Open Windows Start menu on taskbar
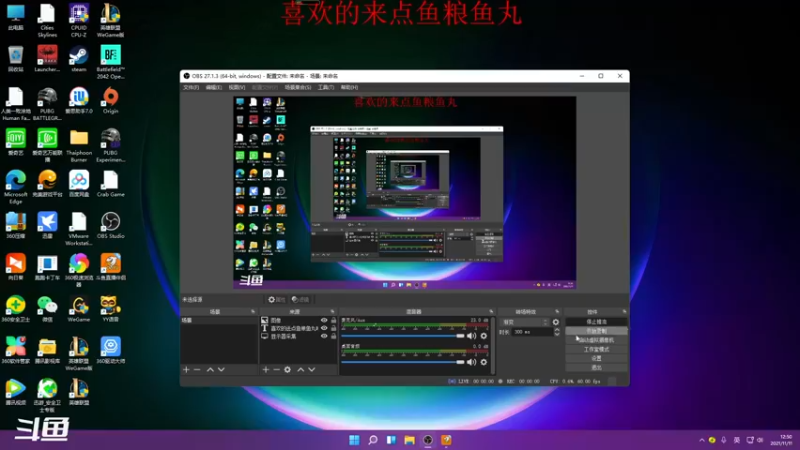The height and width of the screenshot is (450, 800). [x=354, y=440]
